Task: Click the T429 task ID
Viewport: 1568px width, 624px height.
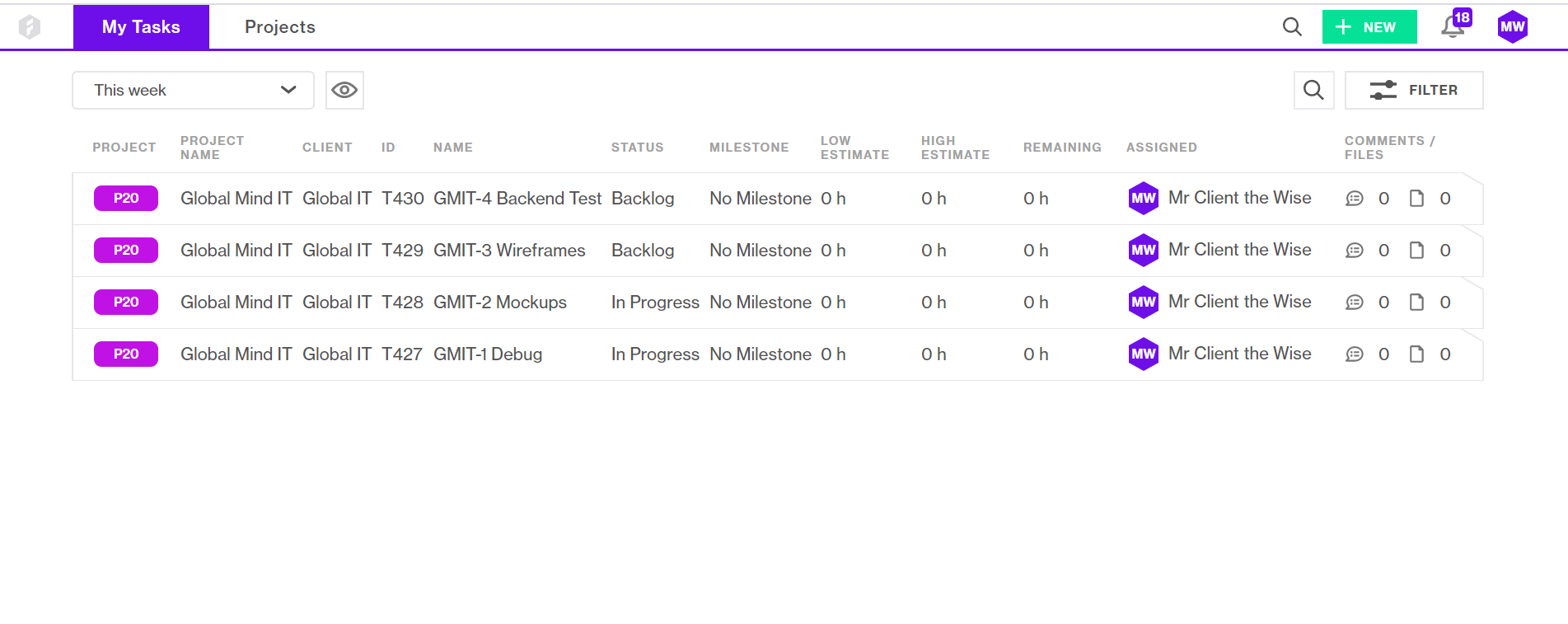Action: [x=403, y=251]
